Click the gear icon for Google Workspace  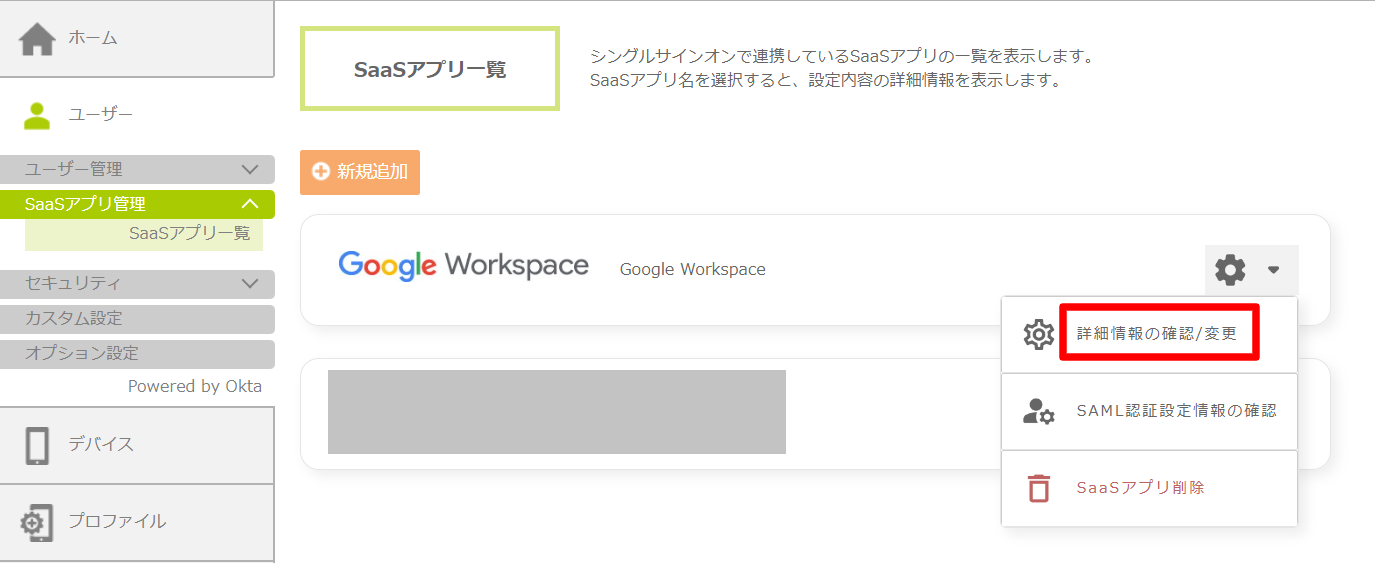pyautogui.click(x=1230, y=269)
